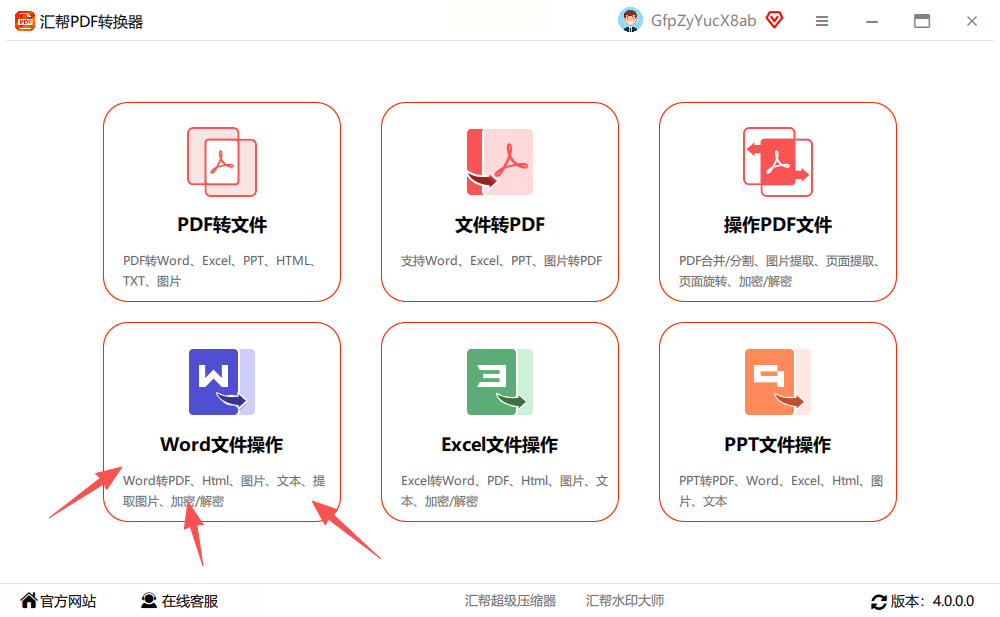
Task: Click the username GfpZyYucX8ab
Action: click(703, 21)
